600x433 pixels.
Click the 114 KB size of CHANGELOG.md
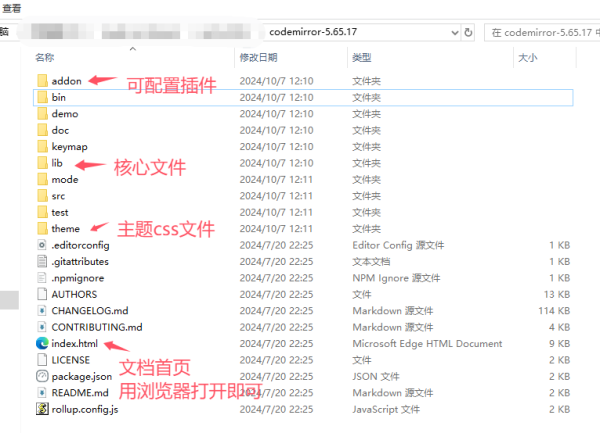tap(554, 311)
